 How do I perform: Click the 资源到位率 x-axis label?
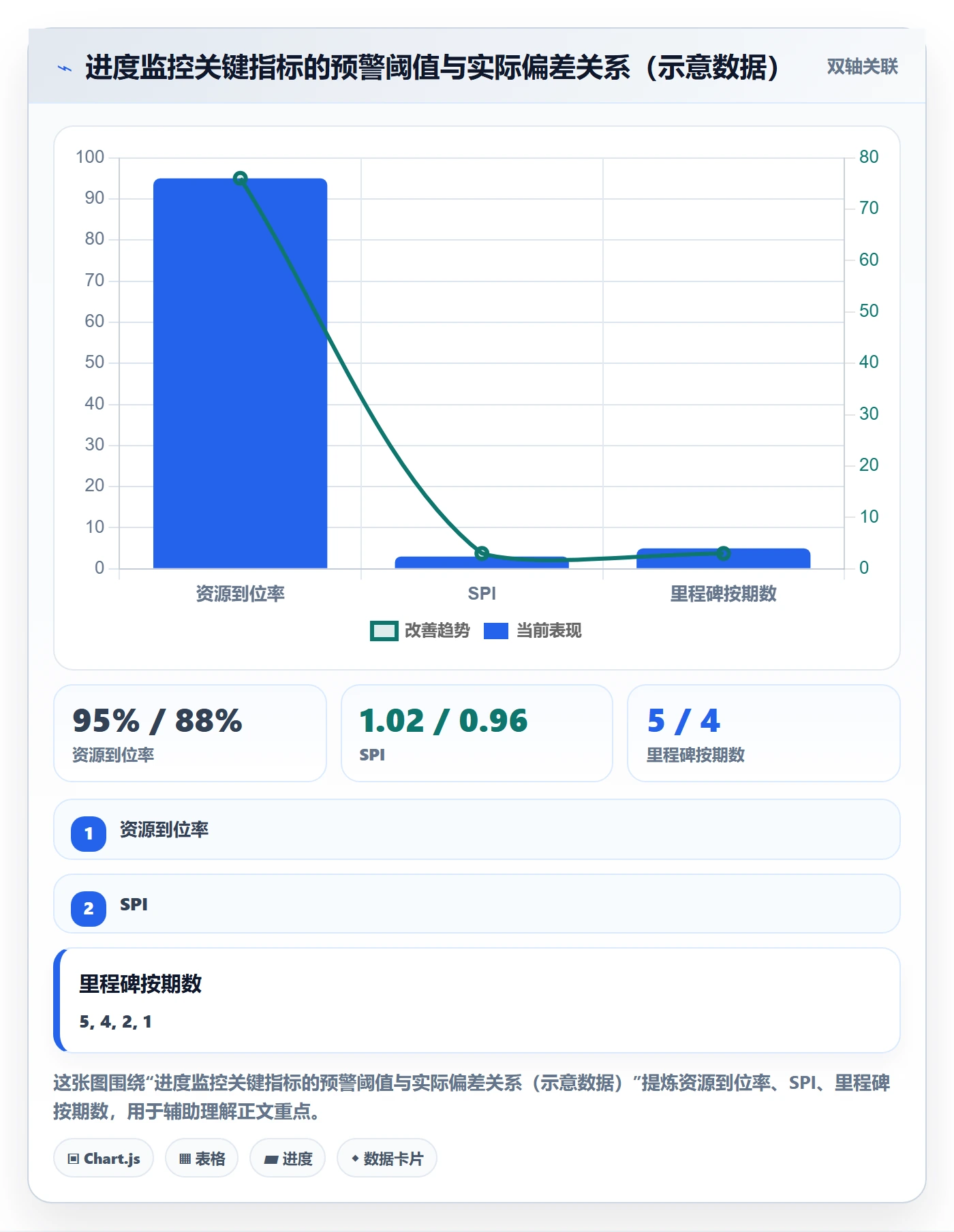(240, 594)
